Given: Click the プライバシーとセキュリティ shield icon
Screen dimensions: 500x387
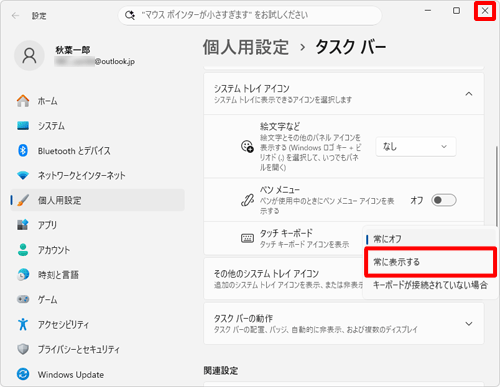Looking at the screenshot, I should click(23, 349).
